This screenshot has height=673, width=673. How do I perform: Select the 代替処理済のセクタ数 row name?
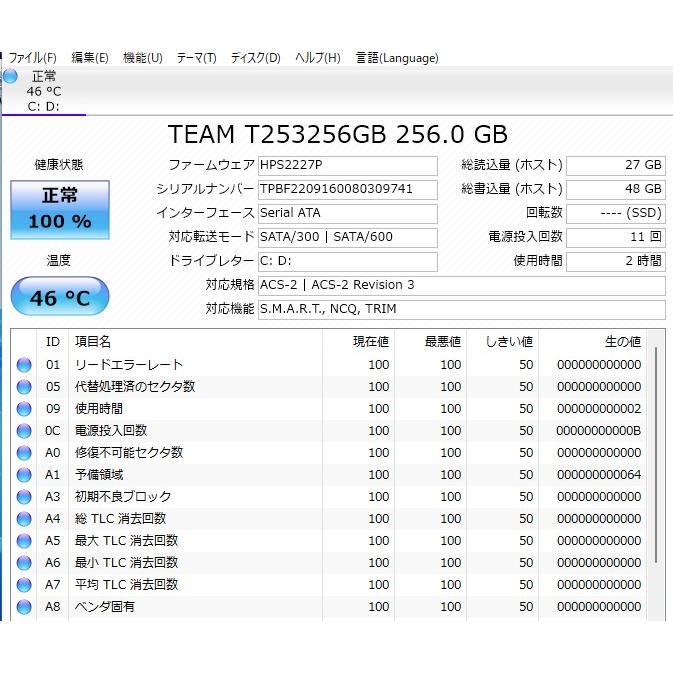(135, 387)
